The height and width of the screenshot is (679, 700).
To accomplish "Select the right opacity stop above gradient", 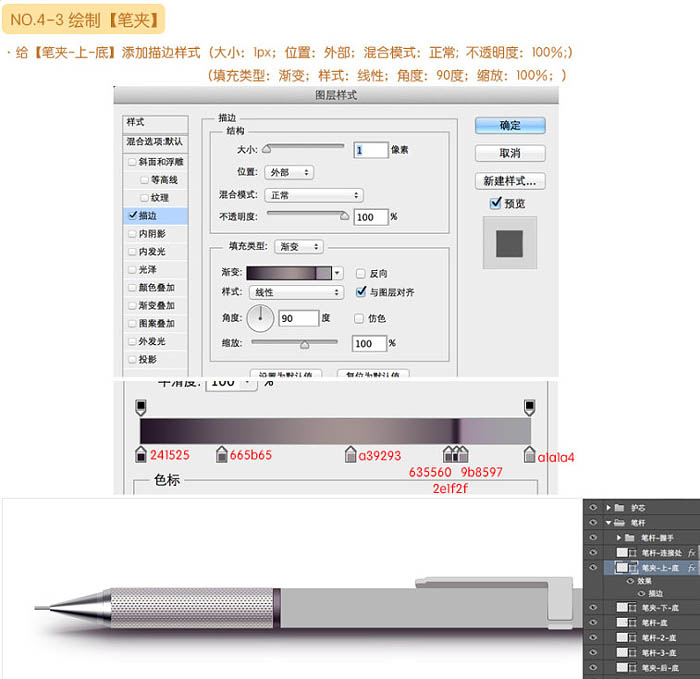I will (529, 407).
